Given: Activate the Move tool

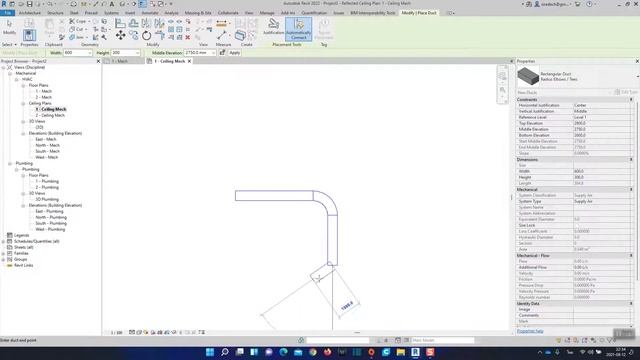Looking at the screenshot, I should pyautogui.click(x=120, y=36).
